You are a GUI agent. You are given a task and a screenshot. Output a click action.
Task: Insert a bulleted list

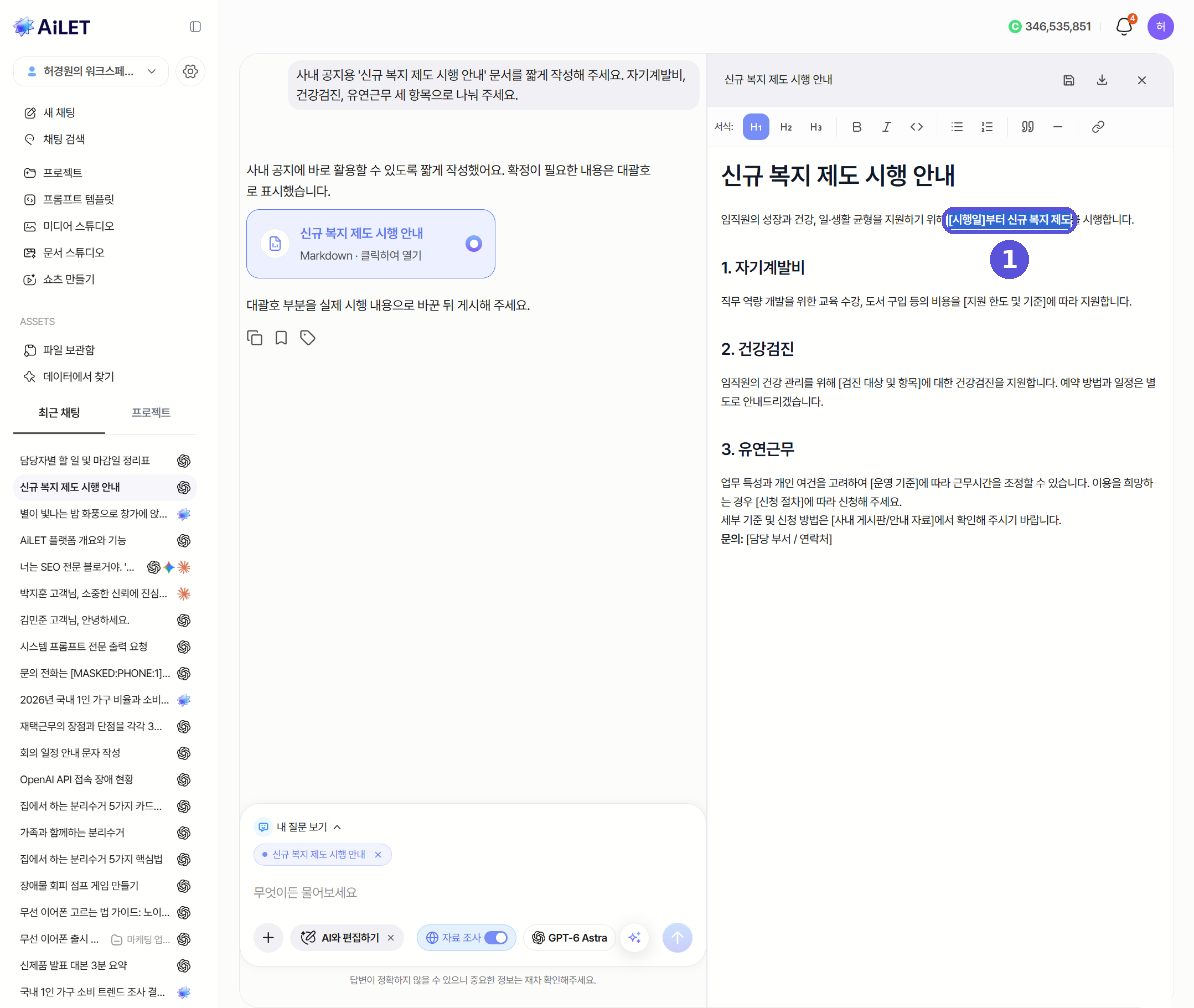coord(957,127)
